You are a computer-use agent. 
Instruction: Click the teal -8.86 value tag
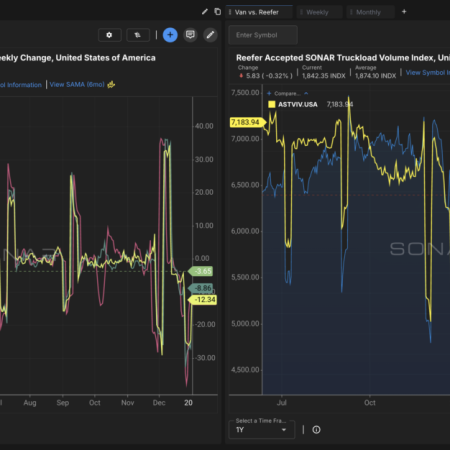coord(201,288)
